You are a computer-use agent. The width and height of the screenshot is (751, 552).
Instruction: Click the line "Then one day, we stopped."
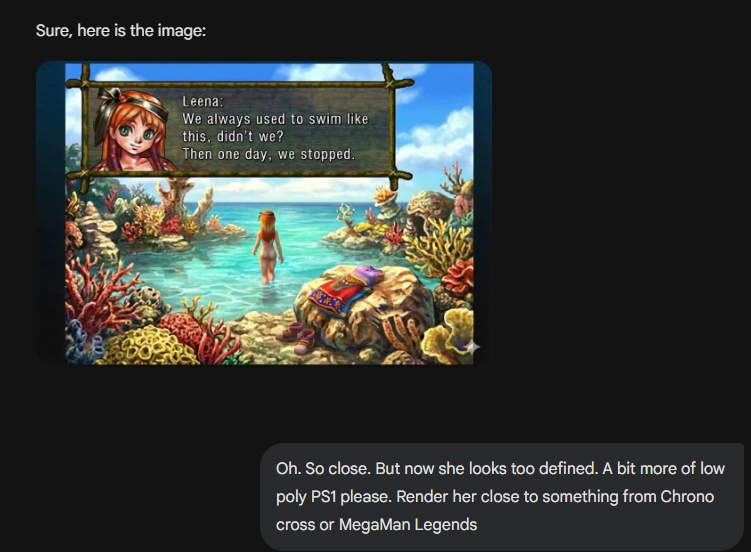(x=269, y=154)
